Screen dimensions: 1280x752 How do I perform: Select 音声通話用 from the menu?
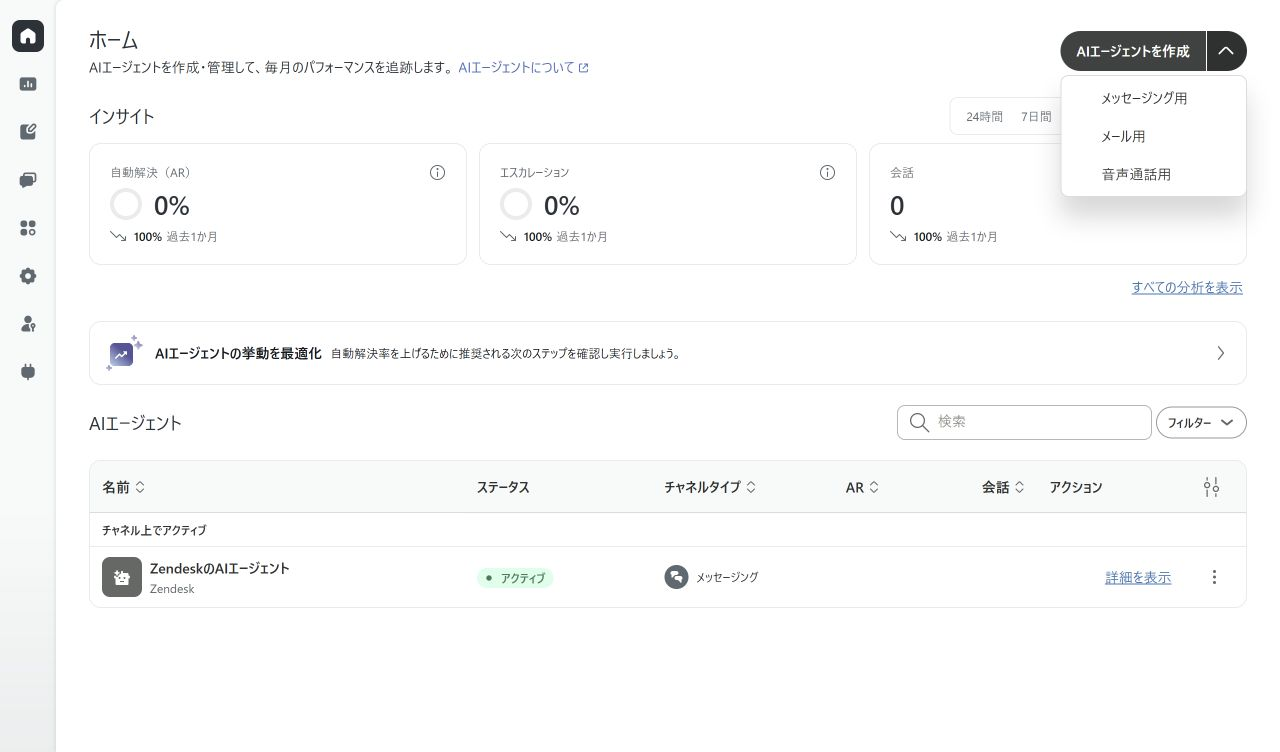[1153, 174]
